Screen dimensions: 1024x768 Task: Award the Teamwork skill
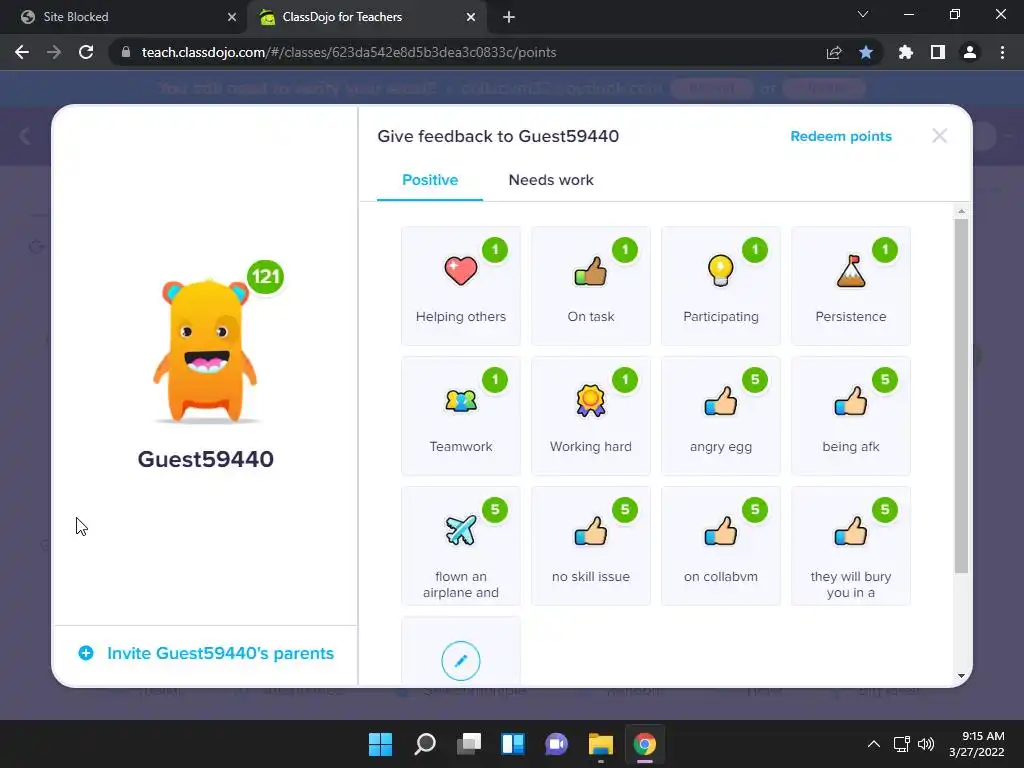pos(460,415)
